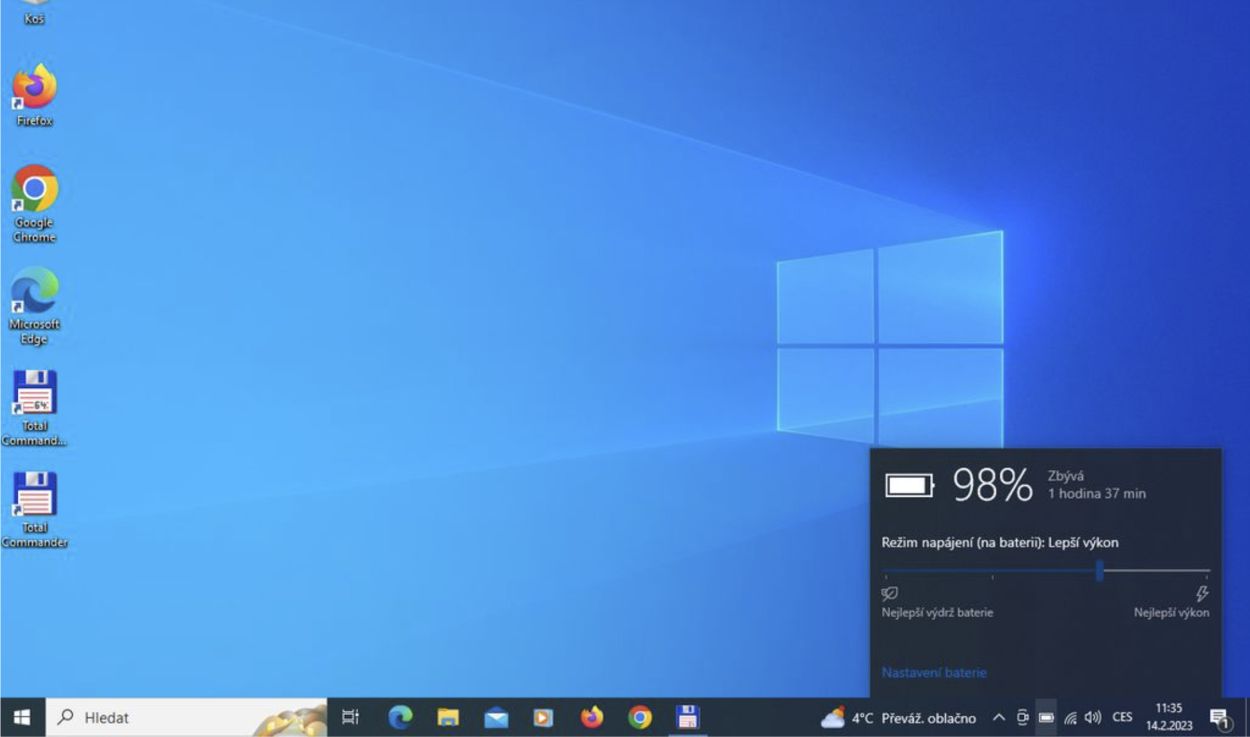Image resolution: width=1250 pixels, height=737 pixels.
Task: Open Firefox from the desktop shortcut
Action: tap(34, 91)
